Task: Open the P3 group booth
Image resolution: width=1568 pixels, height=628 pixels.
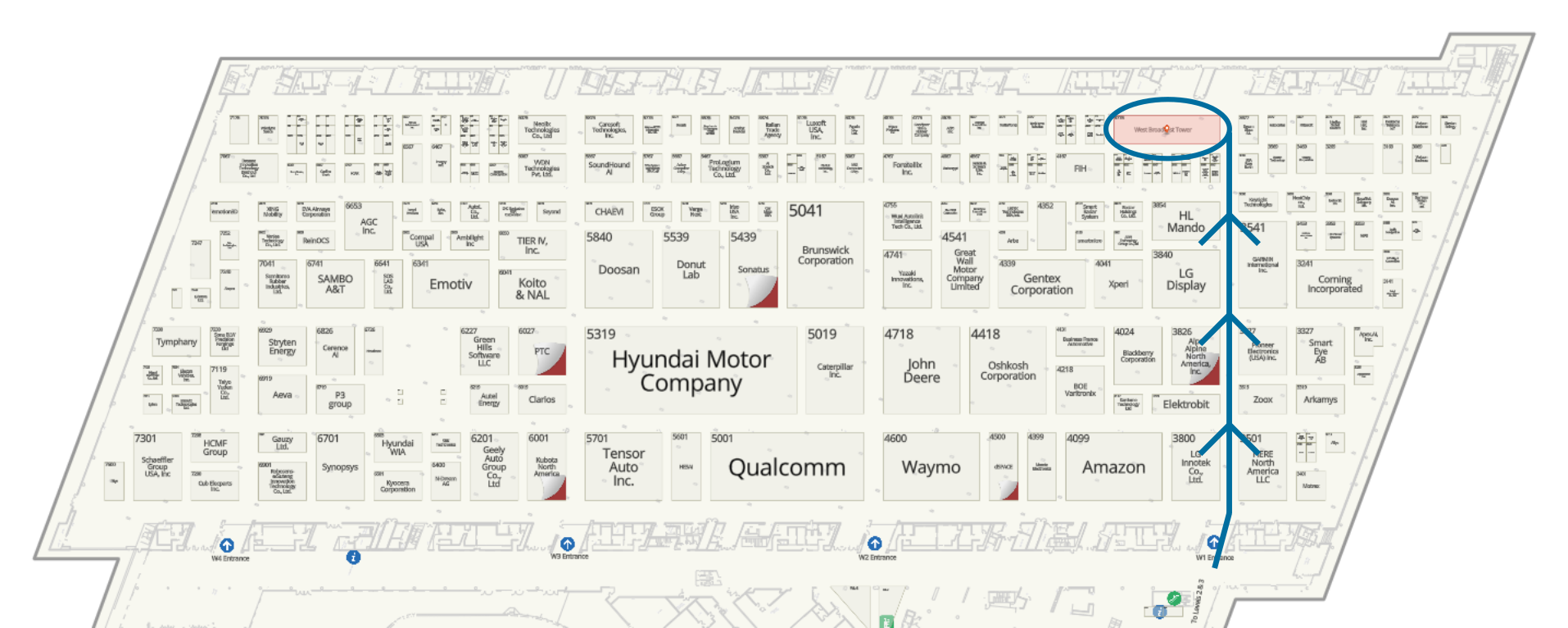Action: [x=340, y=399]
